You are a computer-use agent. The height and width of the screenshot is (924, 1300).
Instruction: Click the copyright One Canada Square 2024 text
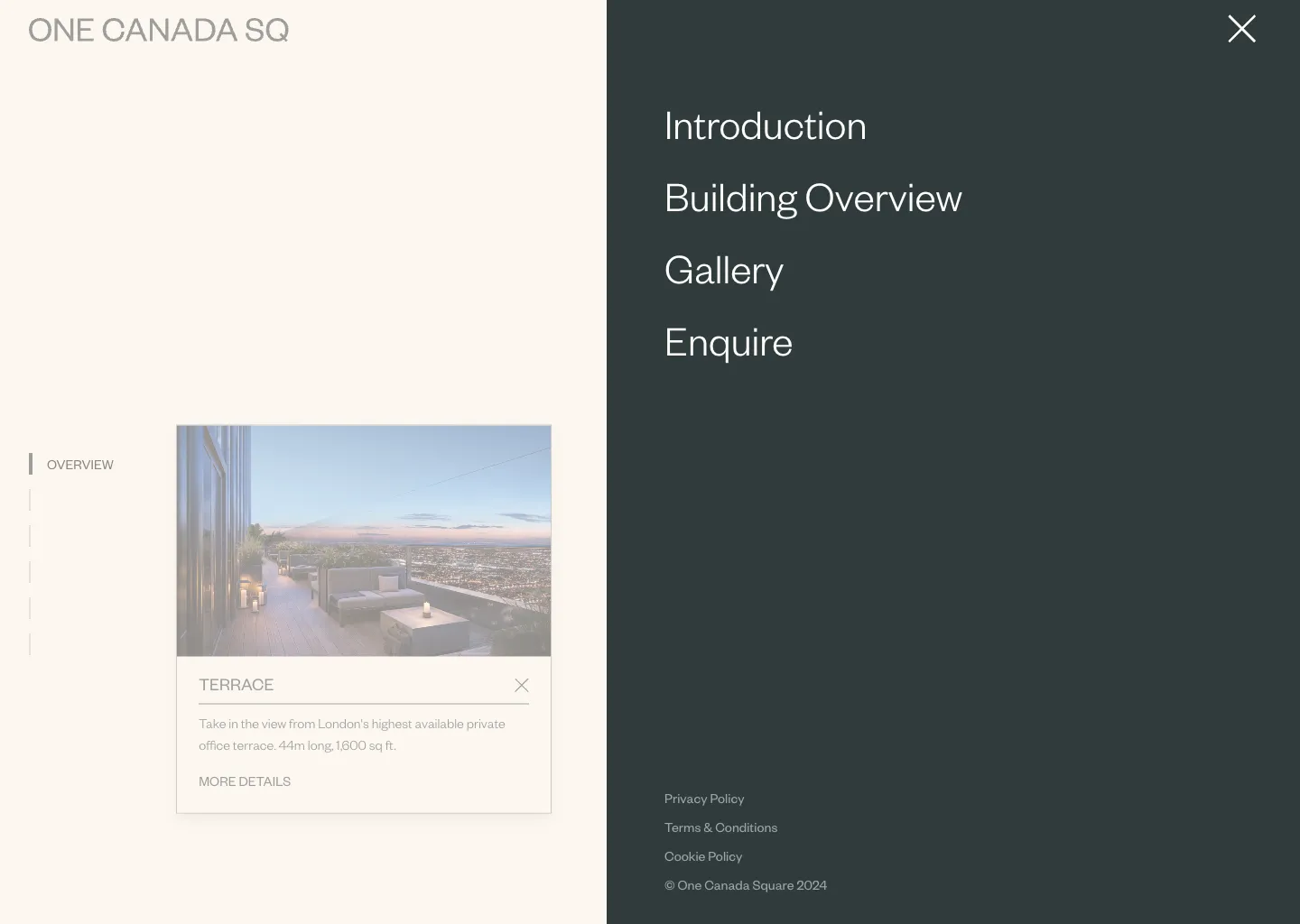[x=746, y=885]
